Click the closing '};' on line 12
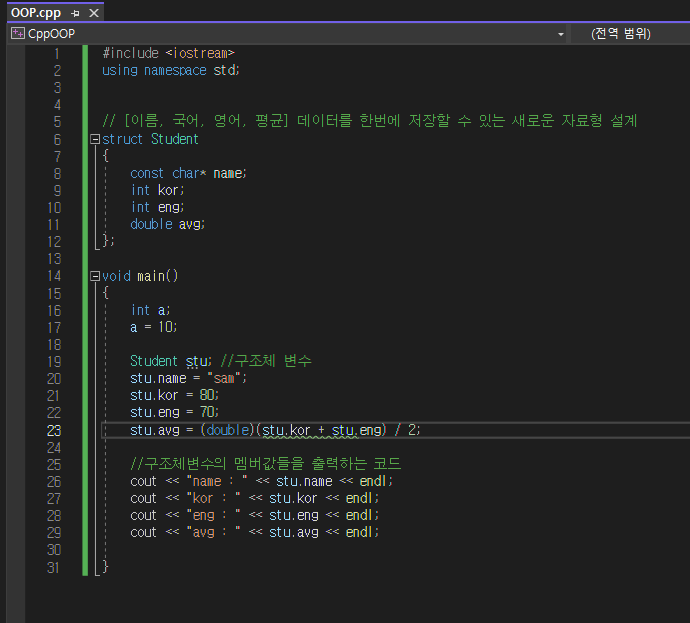Screen dimensions: 690x623 [108, 241]
